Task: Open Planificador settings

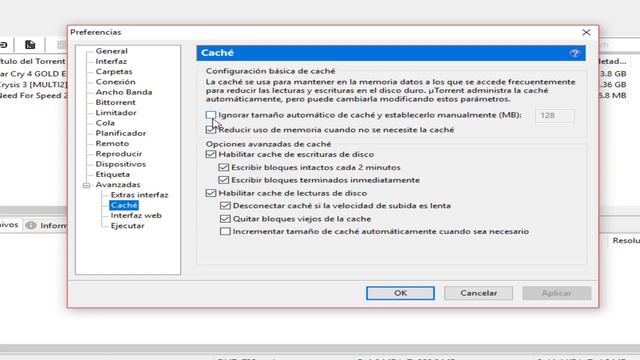Action: (121, 133)
